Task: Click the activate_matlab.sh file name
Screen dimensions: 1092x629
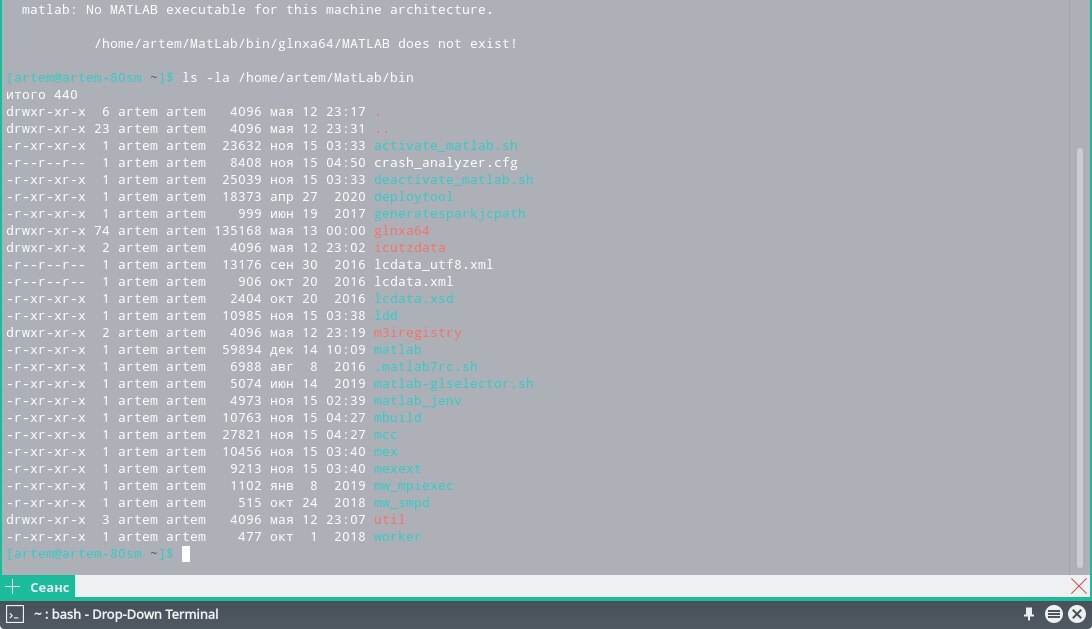Action: tap(446, 146)
